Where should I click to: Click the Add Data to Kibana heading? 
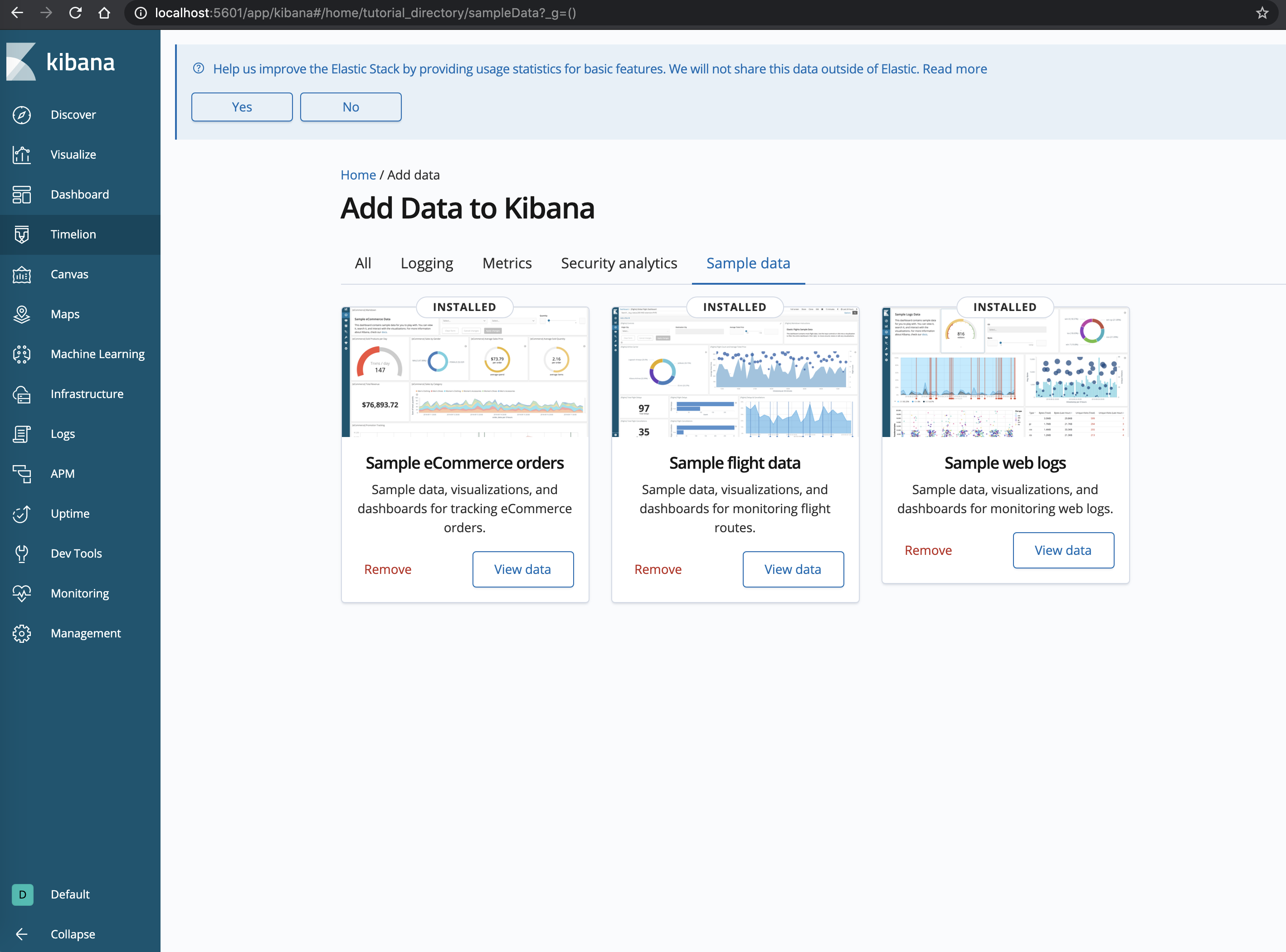[x=468, y=208]
